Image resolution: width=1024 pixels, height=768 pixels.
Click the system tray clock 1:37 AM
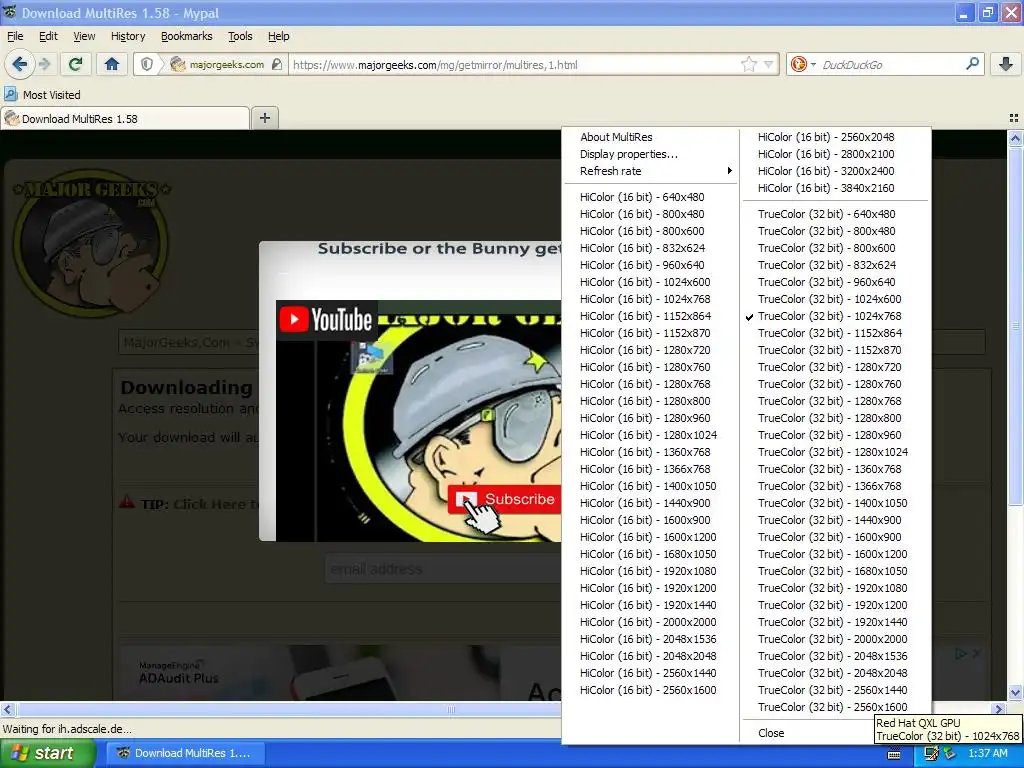point(987,753)
